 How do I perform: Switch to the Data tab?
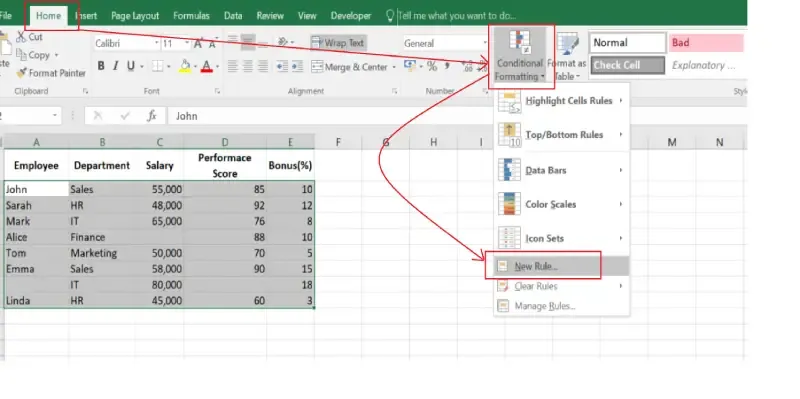(233, 16)
